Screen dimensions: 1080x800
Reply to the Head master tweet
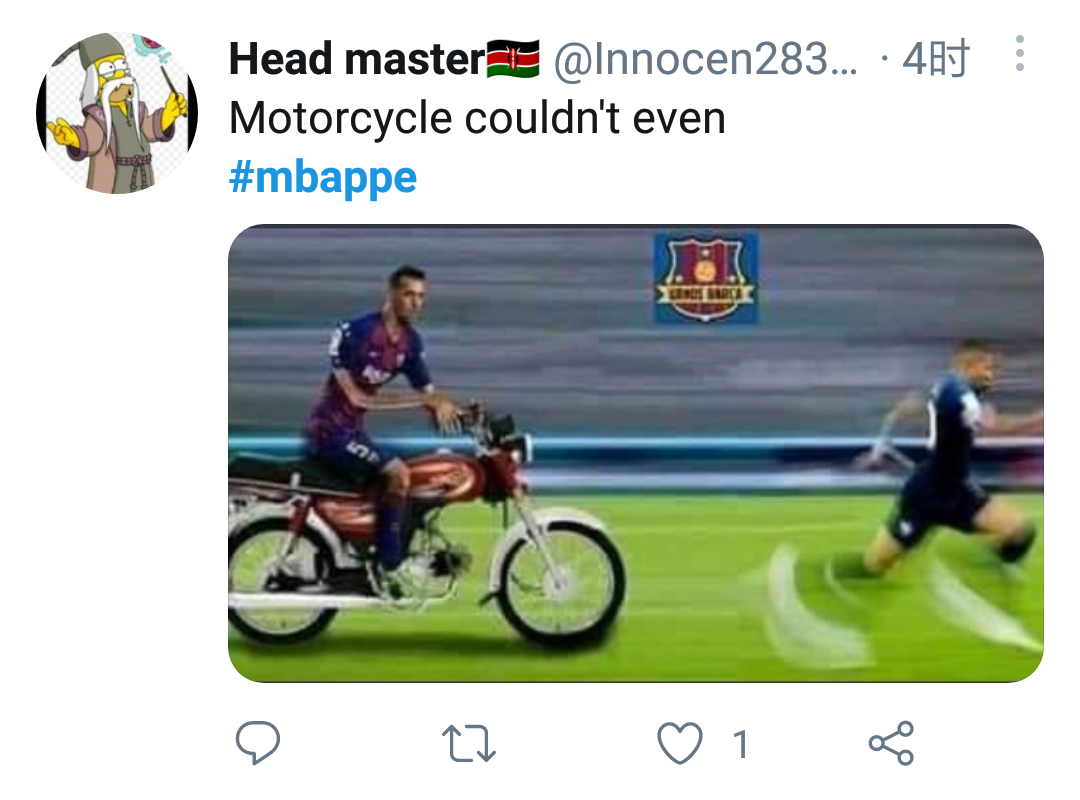pos(257,743)
